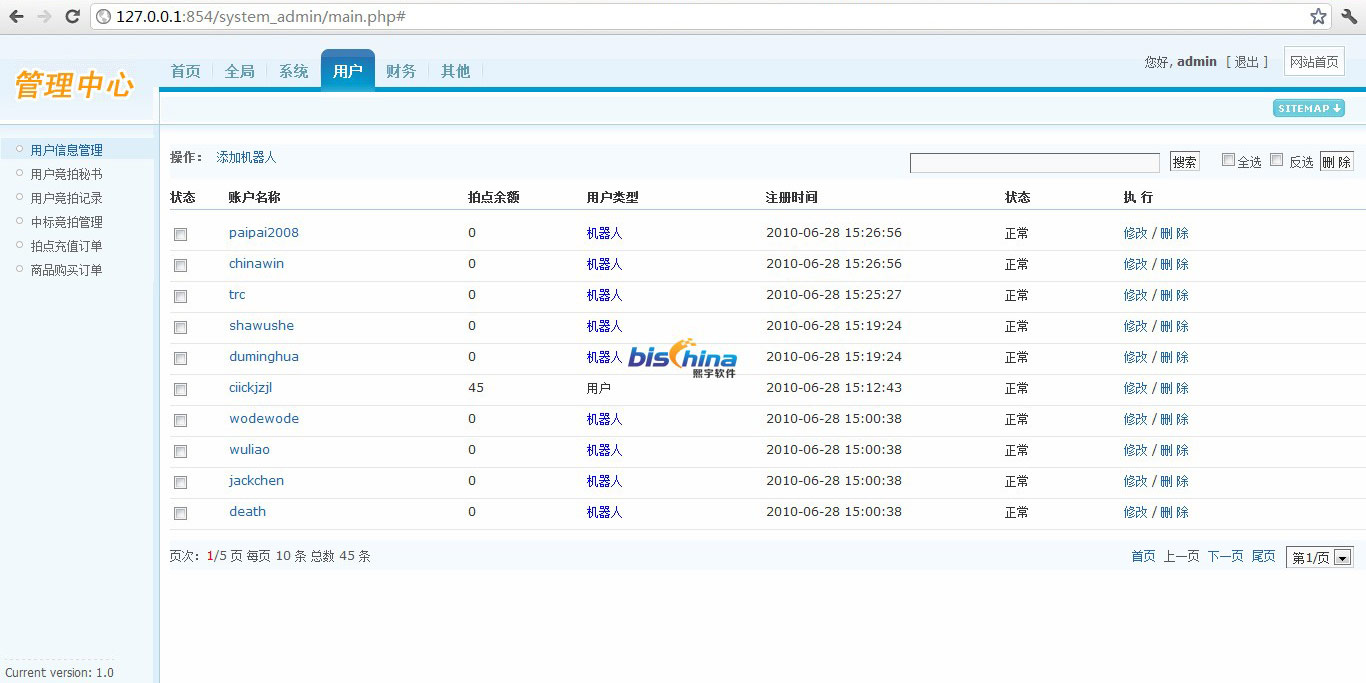Click the browser forward arrow
This screenshot has height=683, width=1366.
[x=44, y=16]
